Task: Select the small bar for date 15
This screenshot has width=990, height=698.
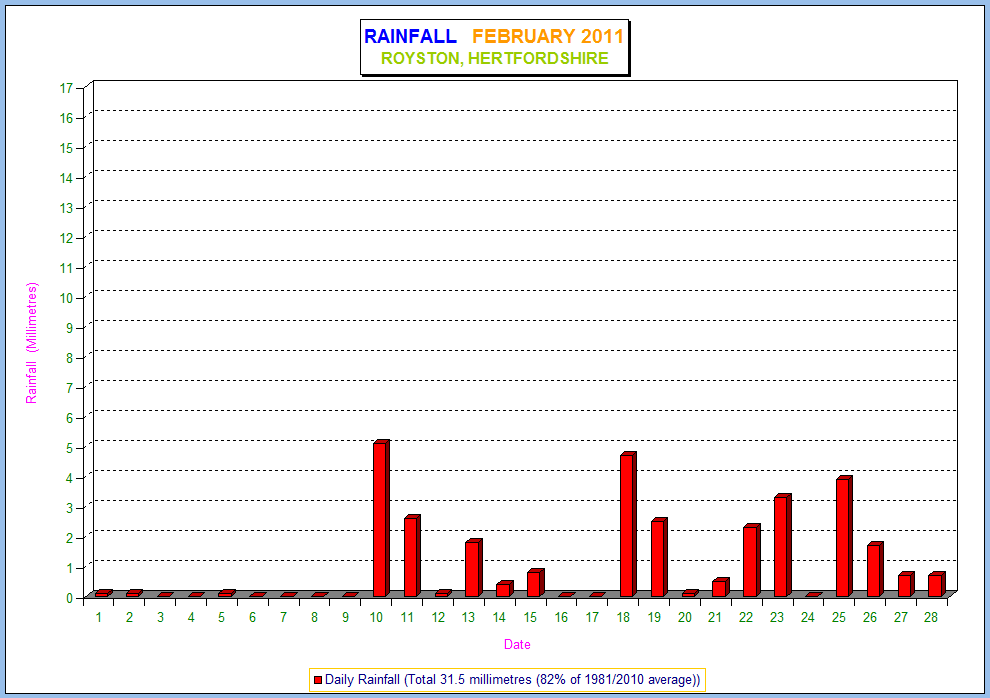Action: (x=534, y=584)
